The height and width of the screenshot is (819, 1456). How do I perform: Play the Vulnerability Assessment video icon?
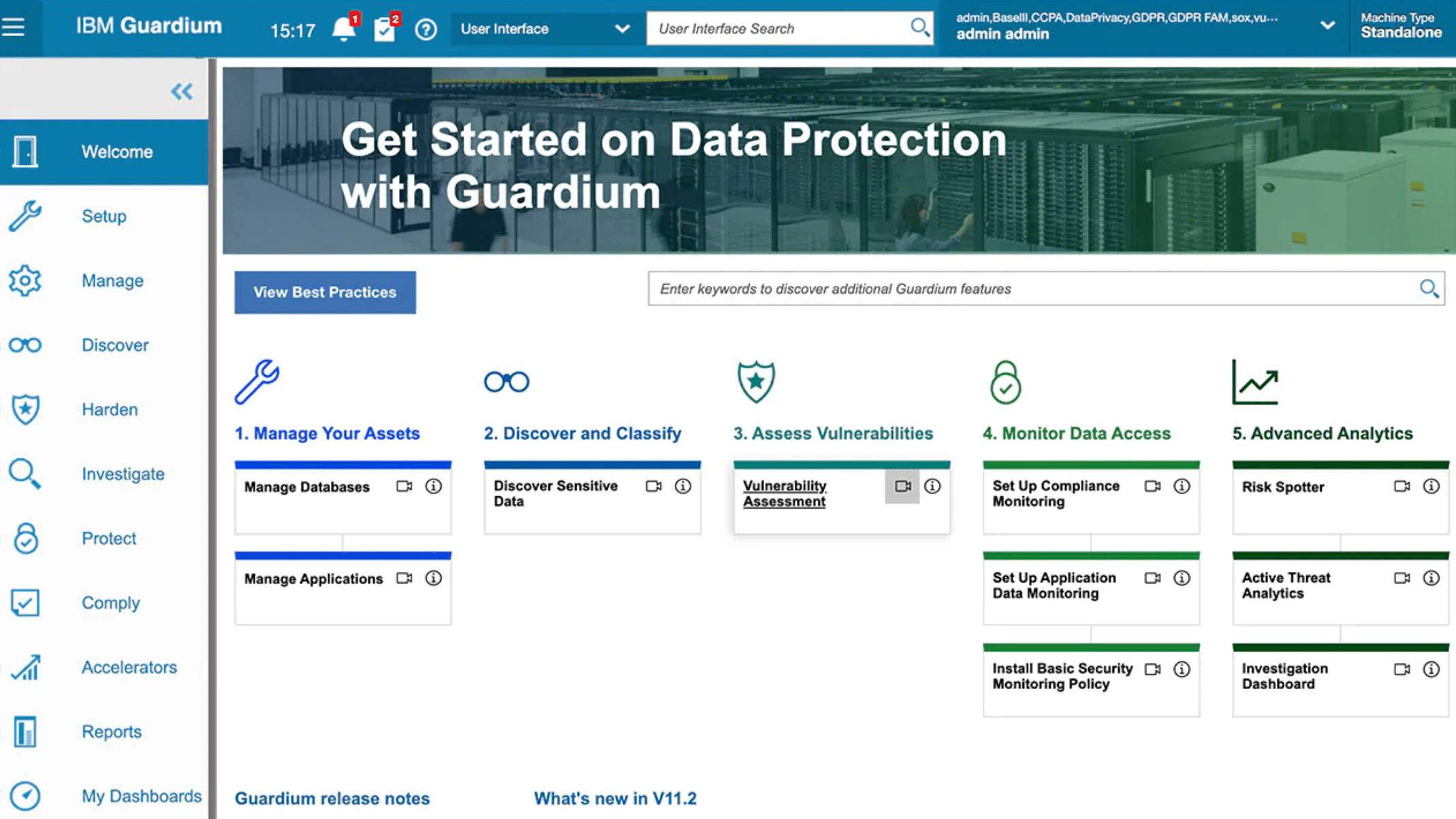(902, 486)
